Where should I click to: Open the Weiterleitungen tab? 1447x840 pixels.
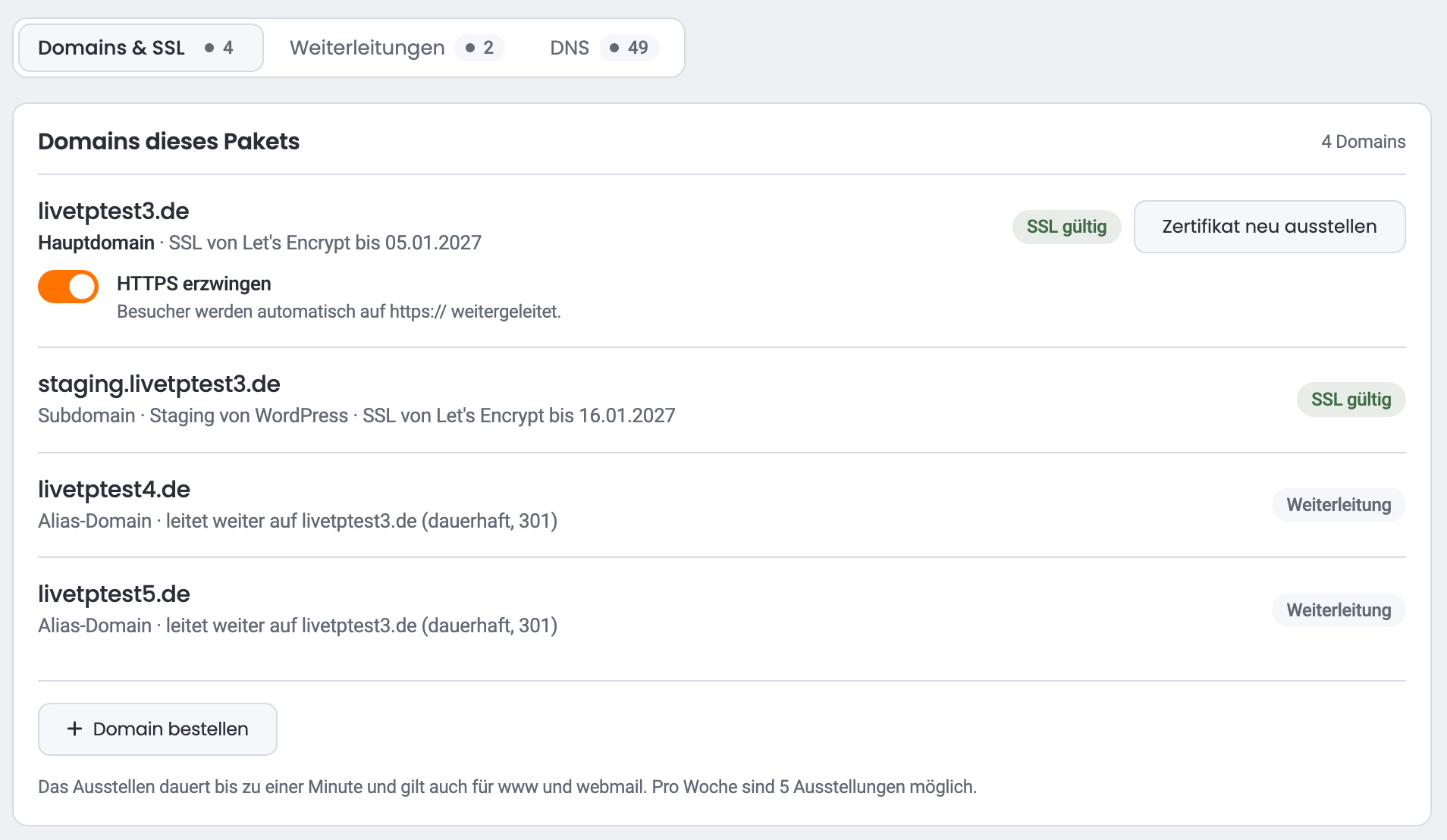click(397, 48)
